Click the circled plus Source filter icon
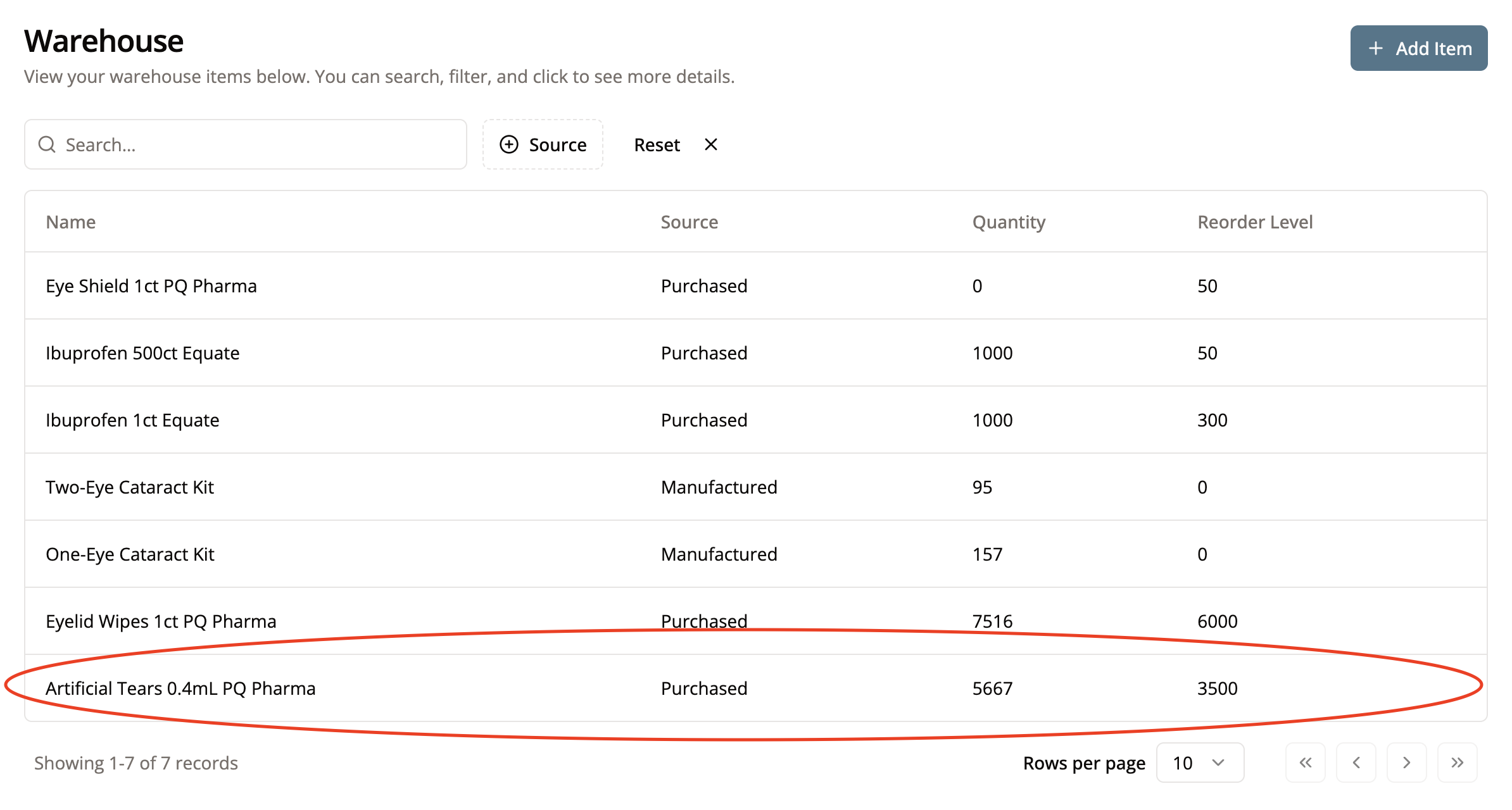This screenshot has width=1512, height=810. (508, 144)
